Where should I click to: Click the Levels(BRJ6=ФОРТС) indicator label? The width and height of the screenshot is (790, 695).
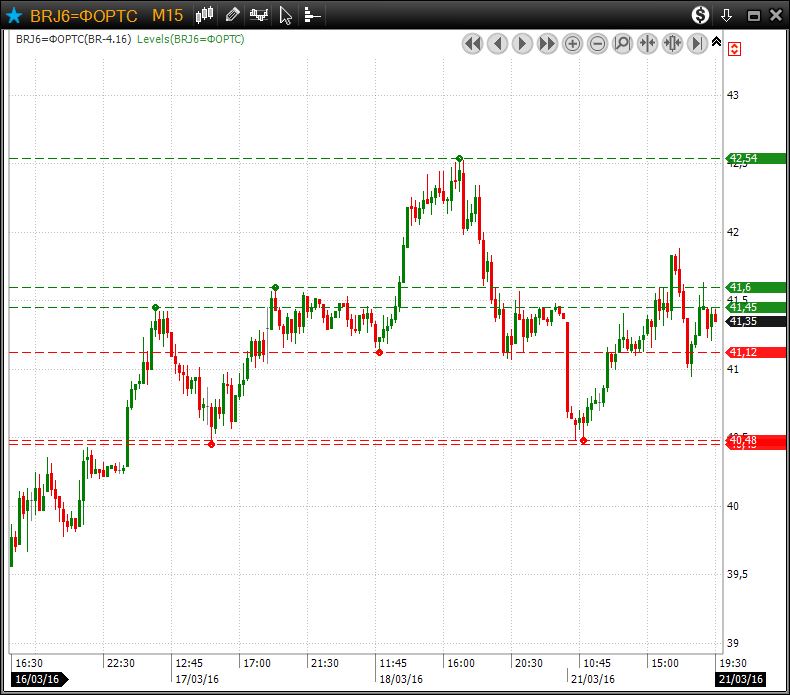191,39
